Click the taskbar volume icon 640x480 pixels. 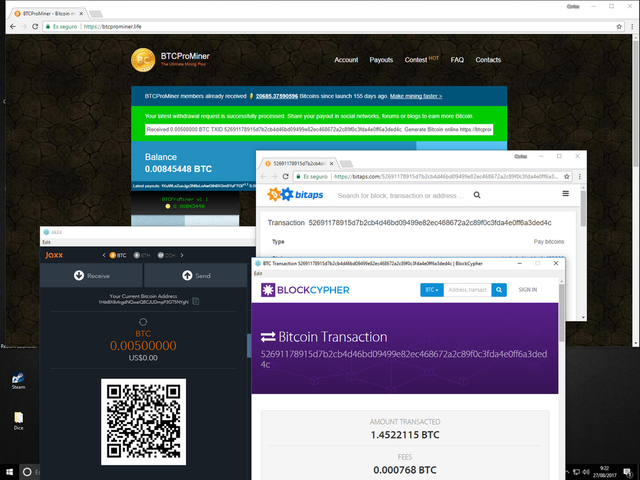click(586, 472)
